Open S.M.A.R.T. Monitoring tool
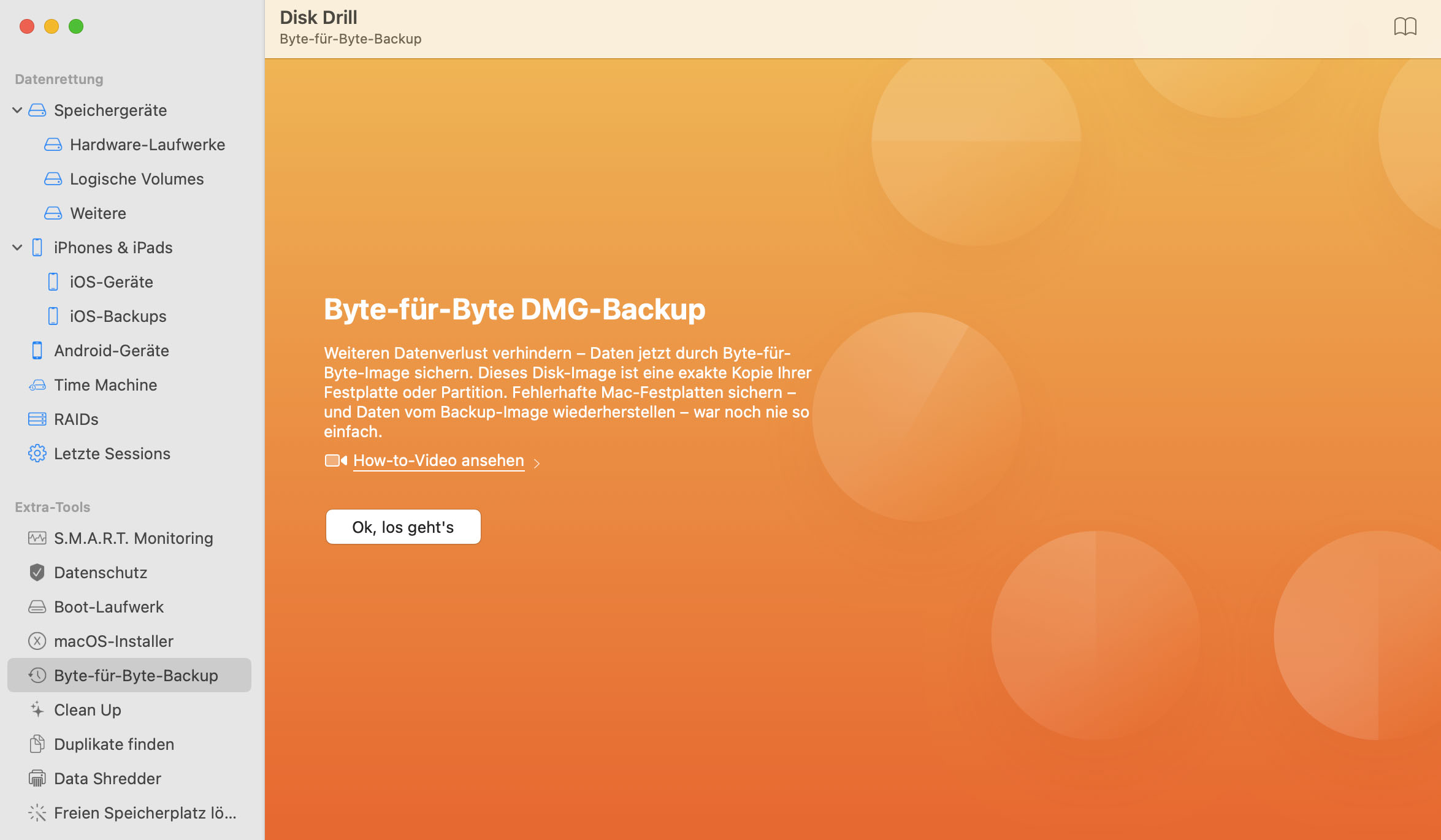The image size is (1441, 840). 133,538
